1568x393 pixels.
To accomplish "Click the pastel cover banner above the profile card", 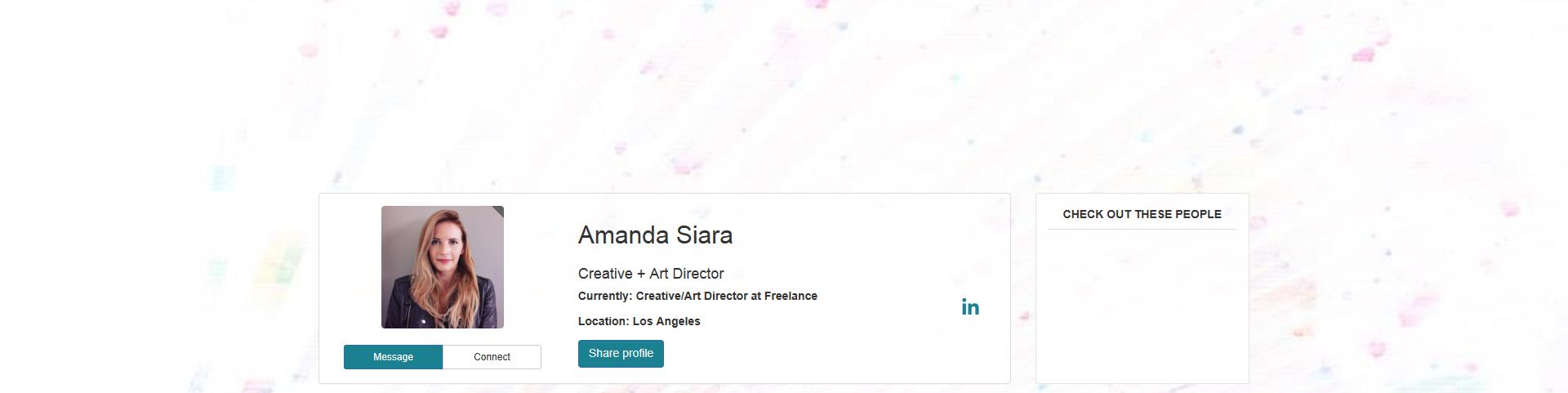I will [x=784, y=90].
